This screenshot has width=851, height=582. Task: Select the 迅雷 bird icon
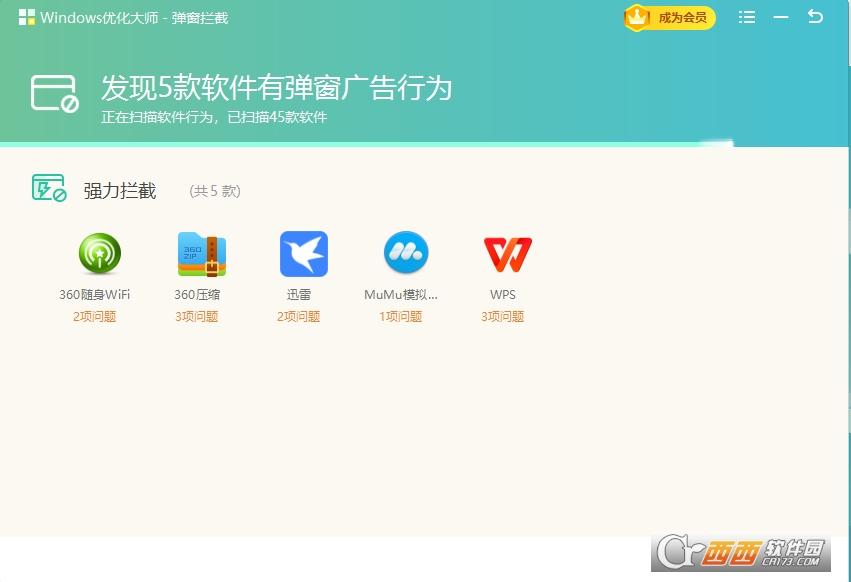[304, 254]
